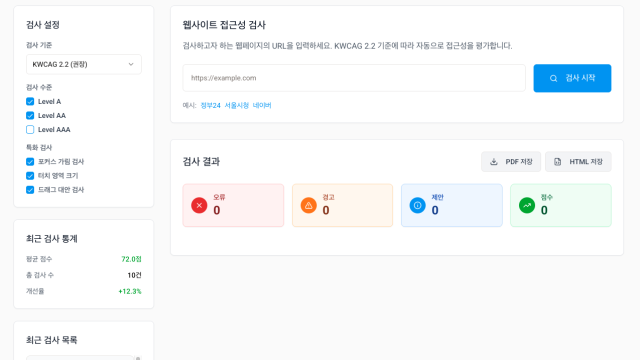
Task: Click the 최근 검사 통계 heading
Action: [x=51, y=238]
